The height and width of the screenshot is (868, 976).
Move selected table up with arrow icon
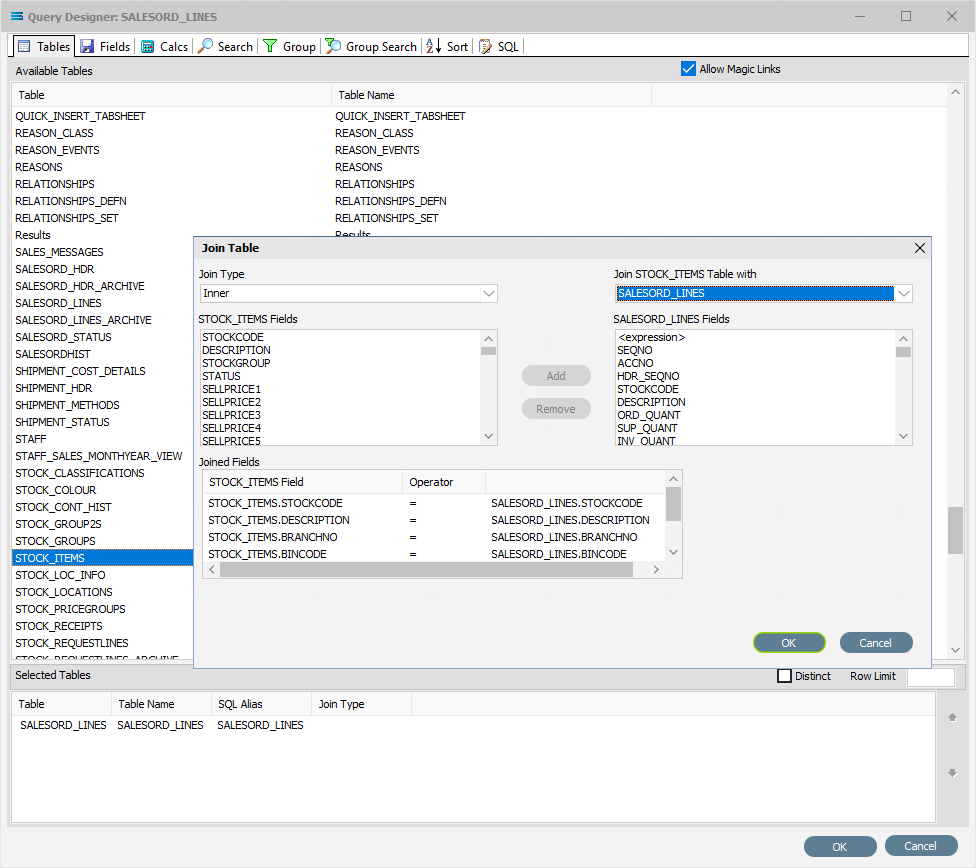[x=952, y=717]
